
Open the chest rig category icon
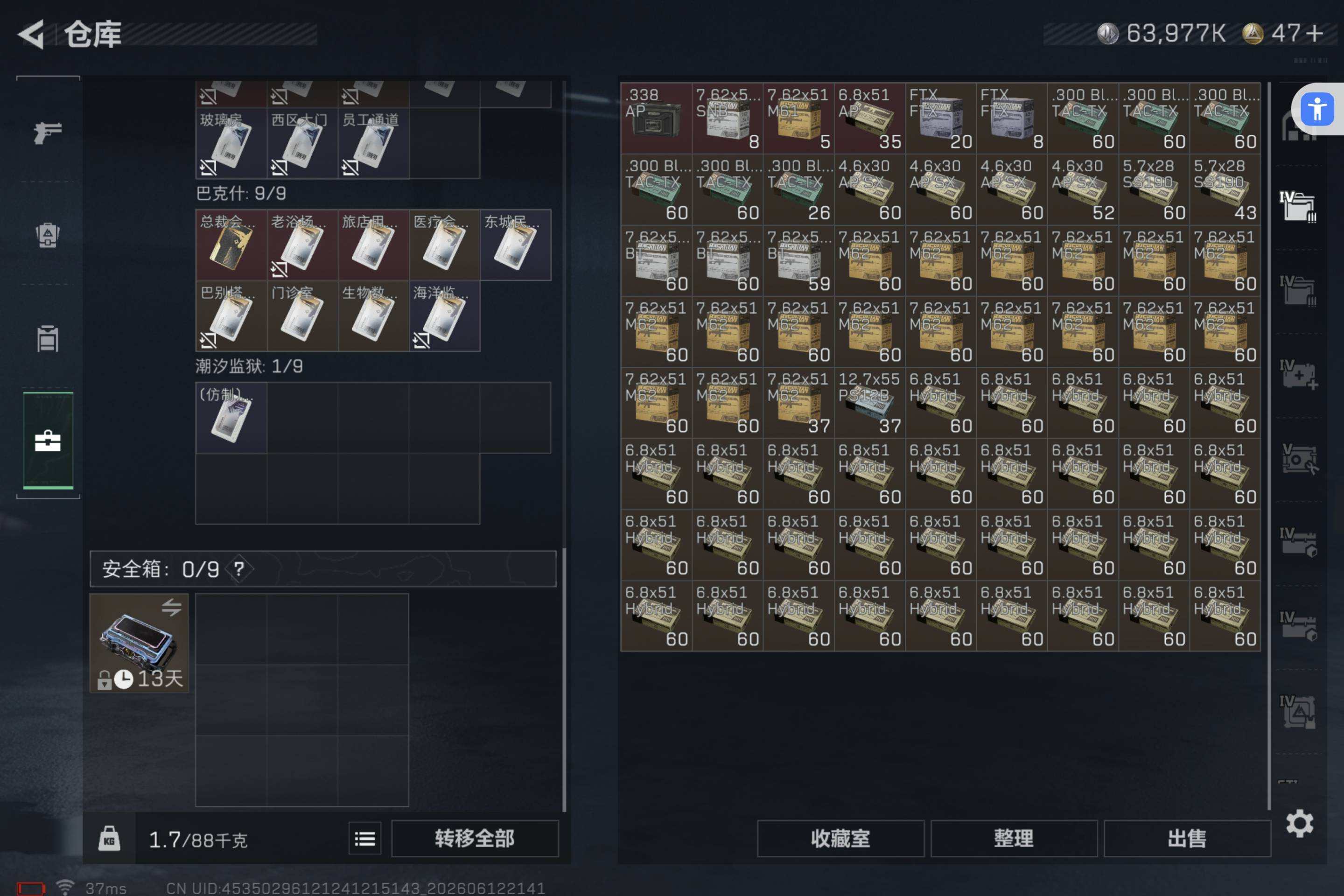coord(48,338)
